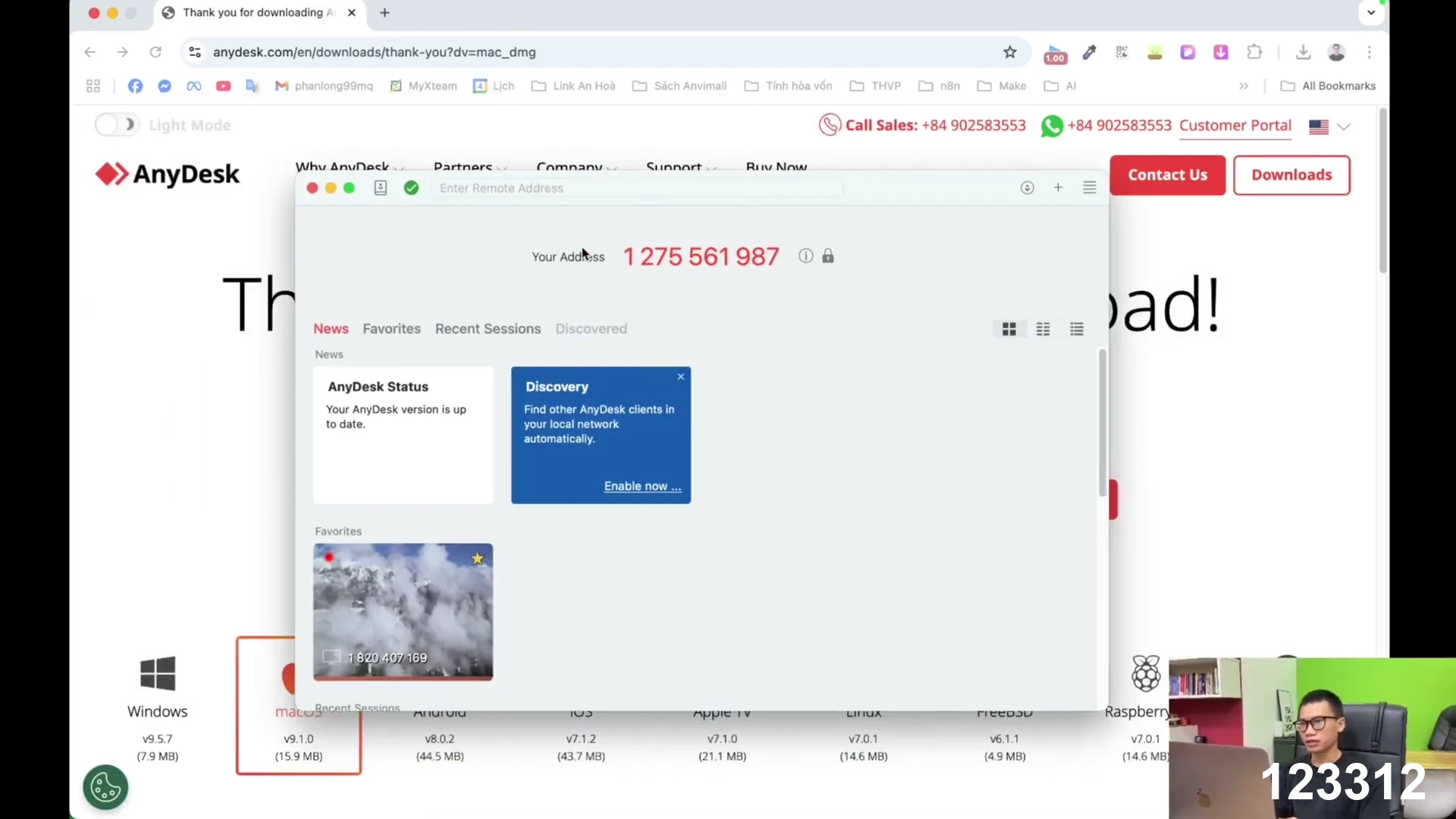Open the n8n bookmark folder
This screenshot has height=819, width=1456.
tap(939, 86)
